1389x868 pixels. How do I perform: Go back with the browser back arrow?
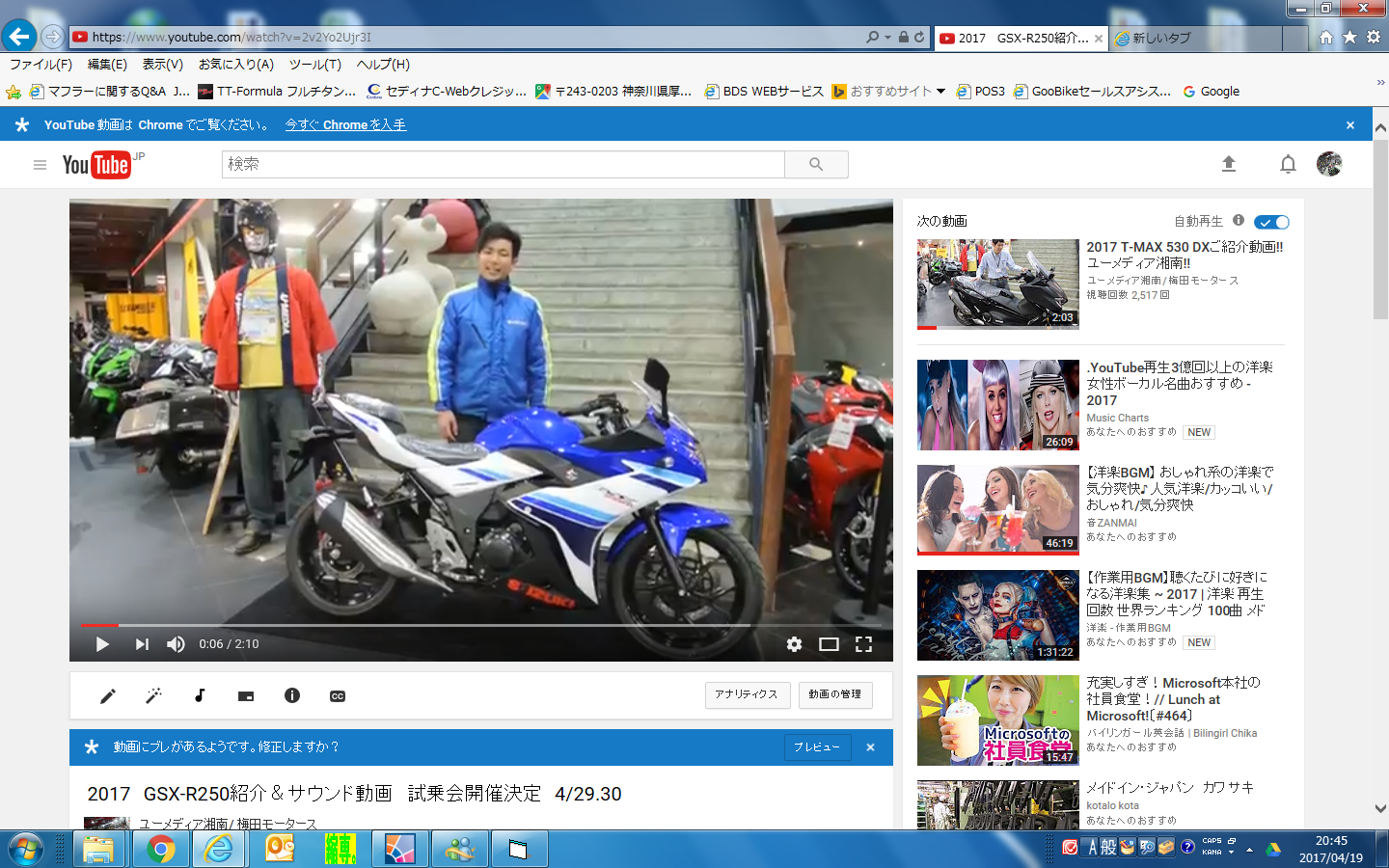(x=19, y=37)
